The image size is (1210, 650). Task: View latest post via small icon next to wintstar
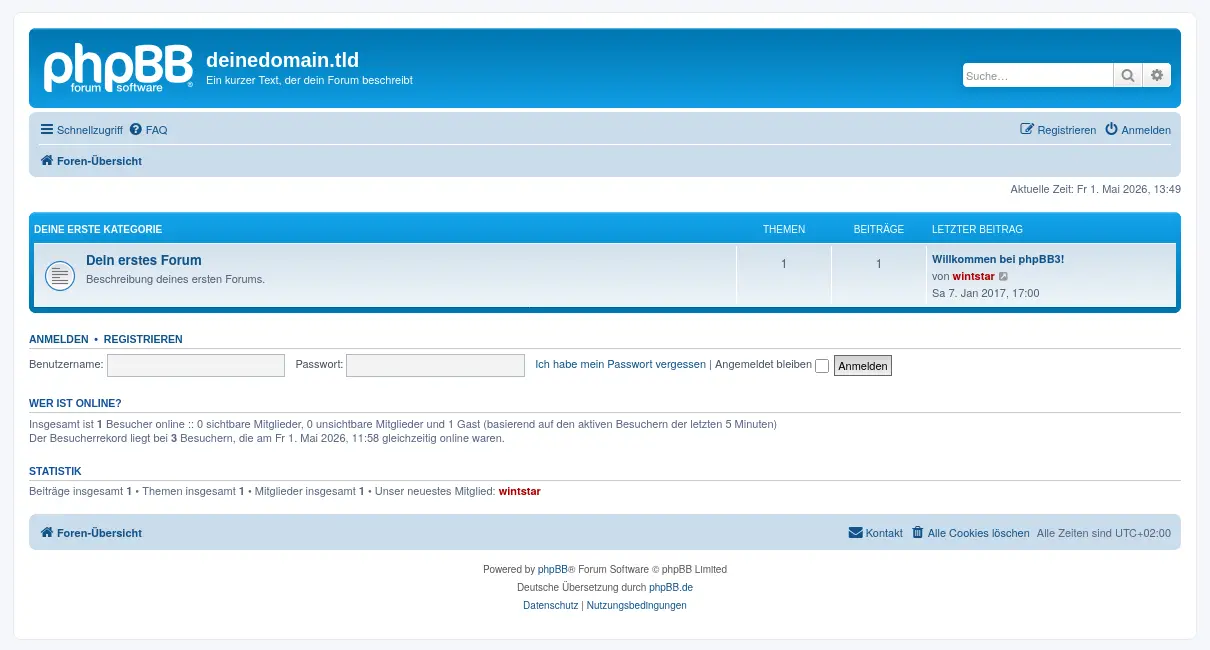1004,277
